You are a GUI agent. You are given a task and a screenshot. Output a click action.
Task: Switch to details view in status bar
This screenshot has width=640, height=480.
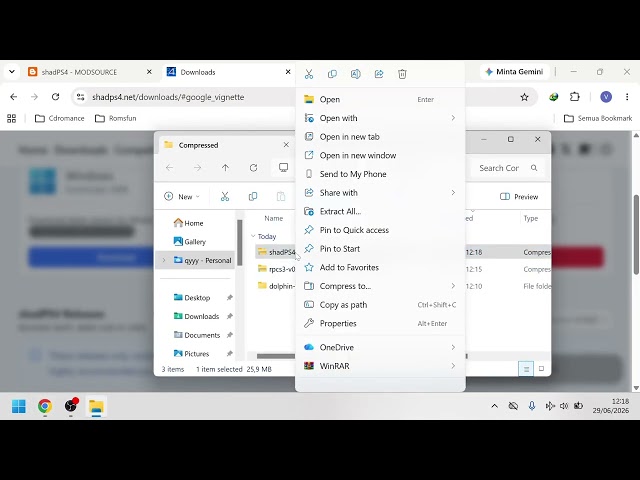[x=526, y=369]
